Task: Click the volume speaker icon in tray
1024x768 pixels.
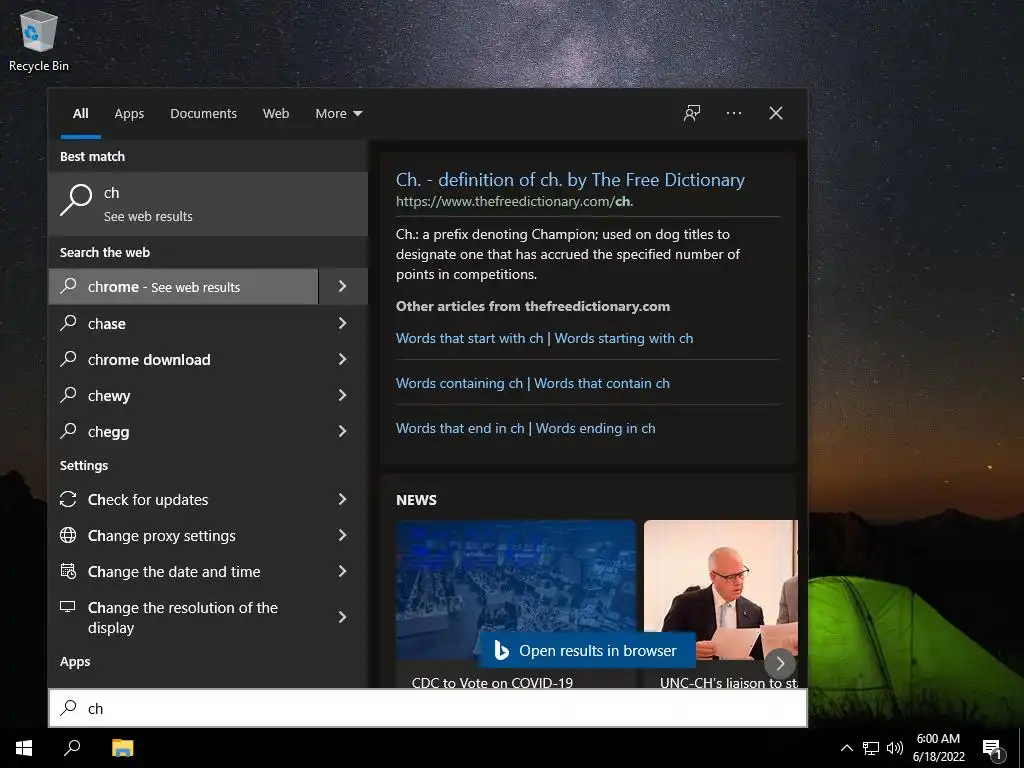Action: [x=895, y=748]
